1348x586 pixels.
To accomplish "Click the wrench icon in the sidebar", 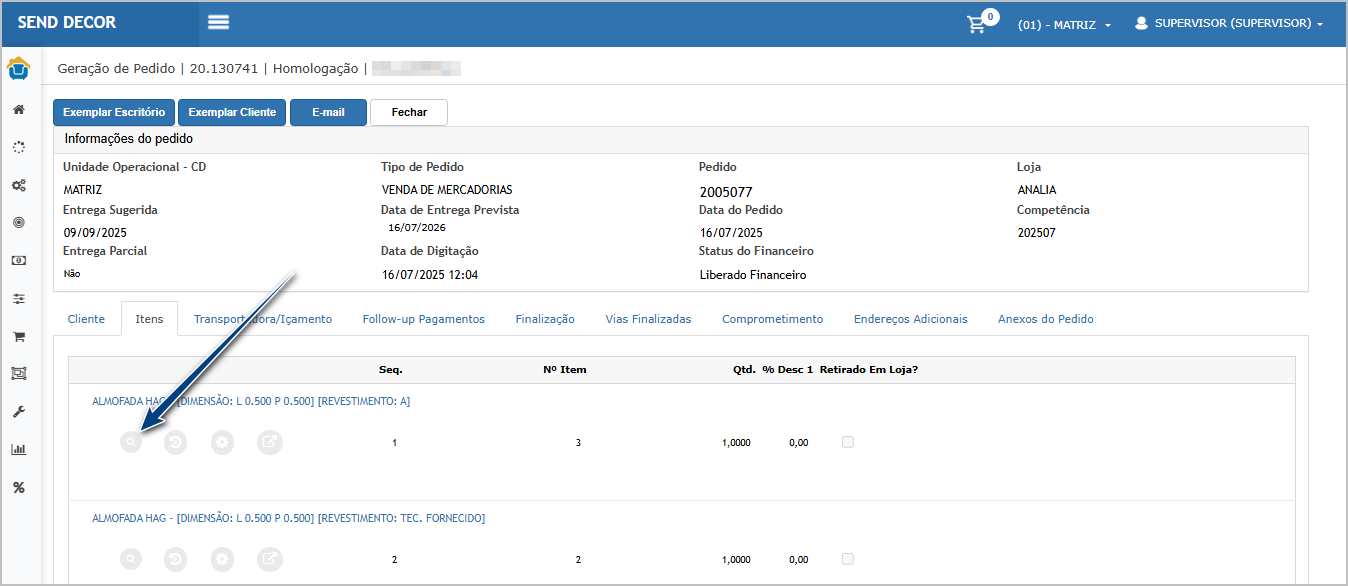I will [18, 411].
